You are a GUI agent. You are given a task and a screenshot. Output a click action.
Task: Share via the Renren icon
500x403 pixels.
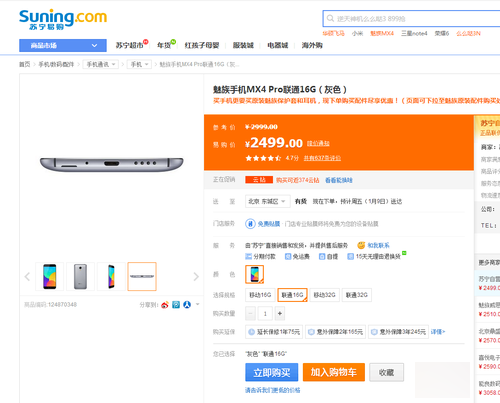(187, 305)
